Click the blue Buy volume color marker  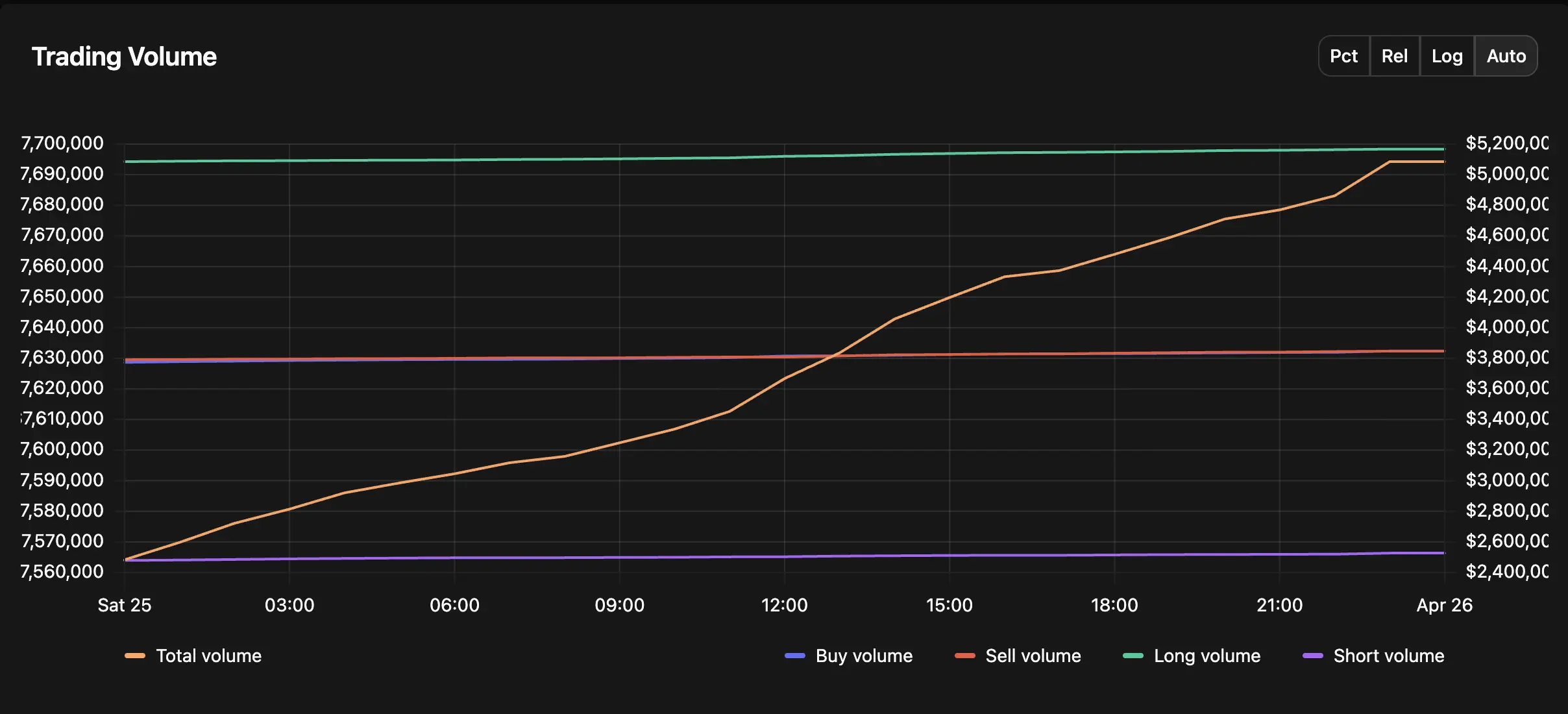coord(795,656)
